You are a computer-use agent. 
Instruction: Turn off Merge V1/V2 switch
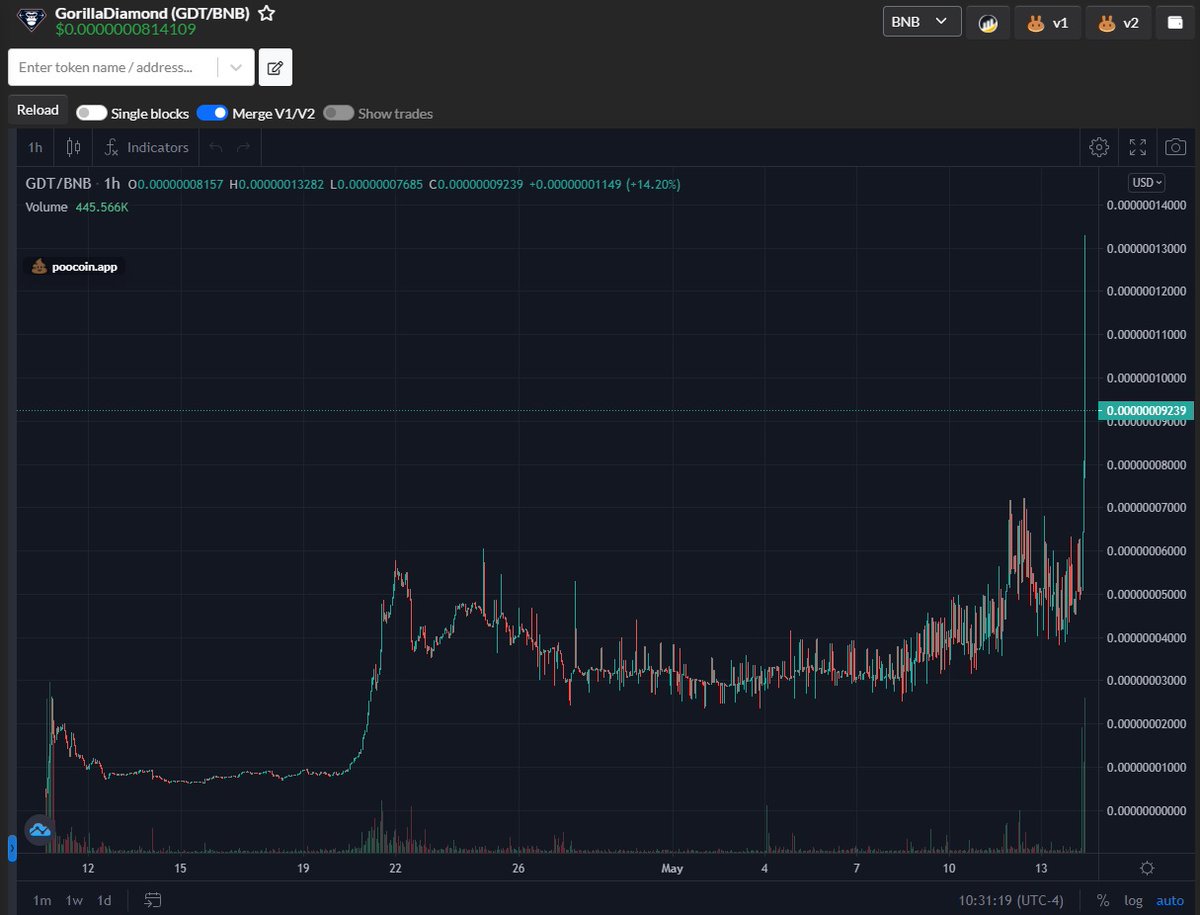point(212,113)
